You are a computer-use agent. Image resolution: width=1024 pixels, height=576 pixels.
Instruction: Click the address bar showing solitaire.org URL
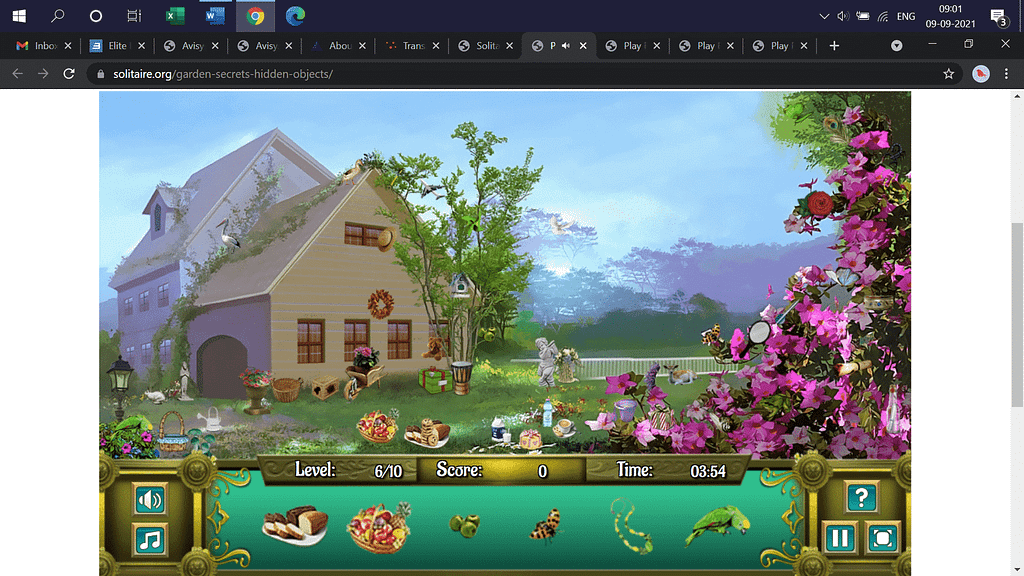click(x=500, y=74)
